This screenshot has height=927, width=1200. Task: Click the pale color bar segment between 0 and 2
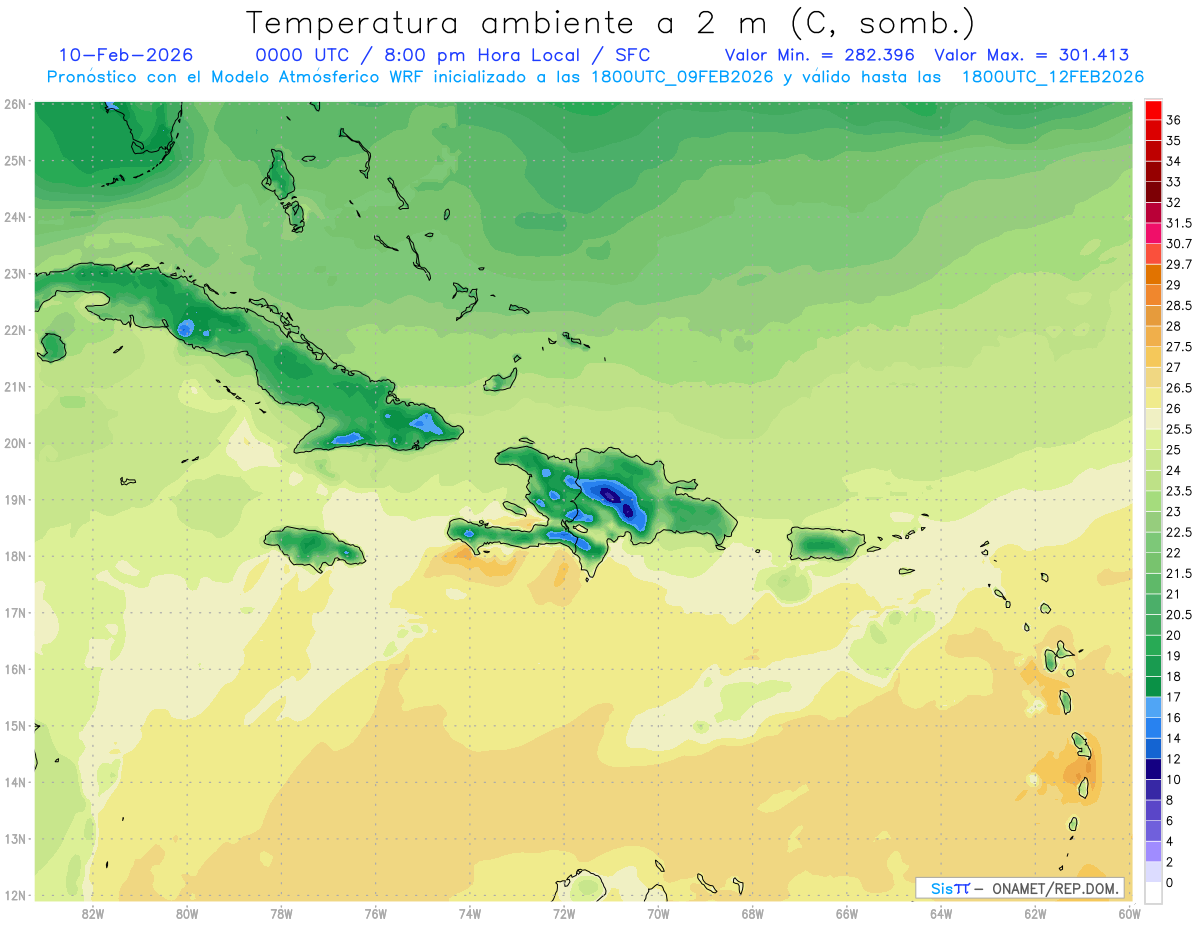click(1153, 872)
